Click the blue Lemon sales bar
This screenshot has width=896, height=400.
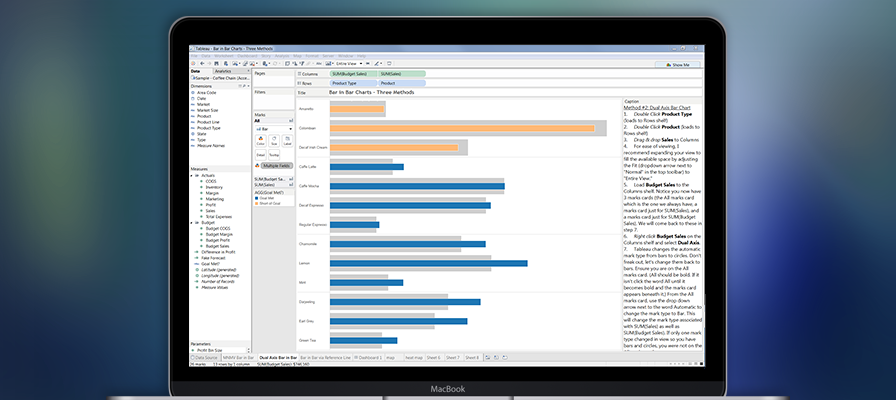click(x=429, y=263)
